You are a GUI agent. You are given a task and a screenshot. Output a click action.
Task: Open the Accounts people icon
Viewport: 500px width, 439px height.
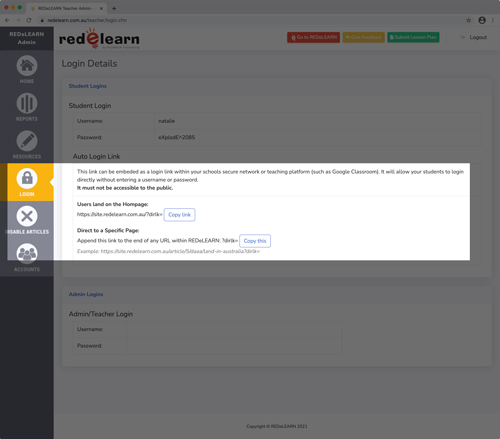[x=27, y=254]
